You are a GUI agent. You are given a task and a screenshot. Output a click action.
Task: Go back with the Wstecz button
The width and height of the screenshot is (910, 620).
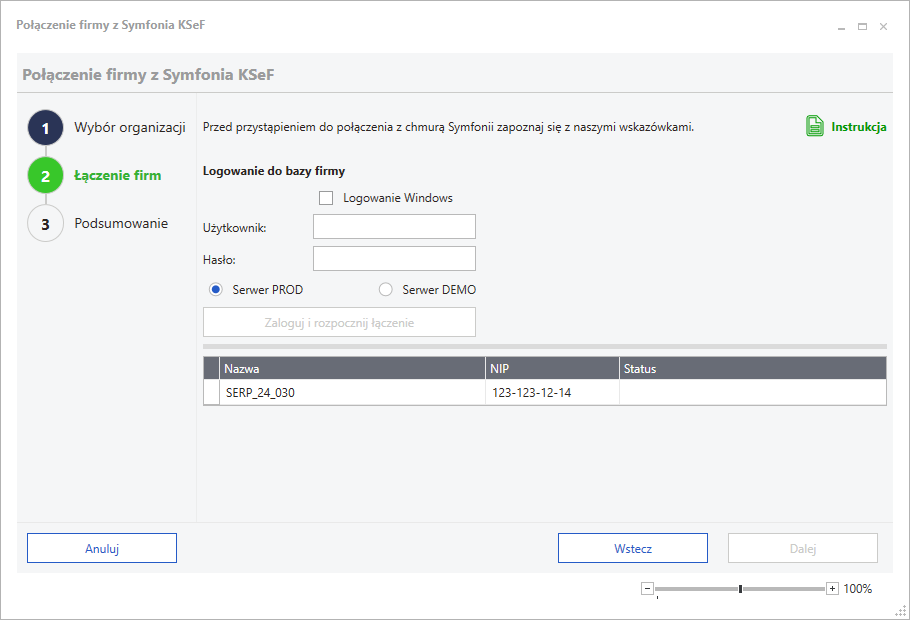(x=633, y=548)
